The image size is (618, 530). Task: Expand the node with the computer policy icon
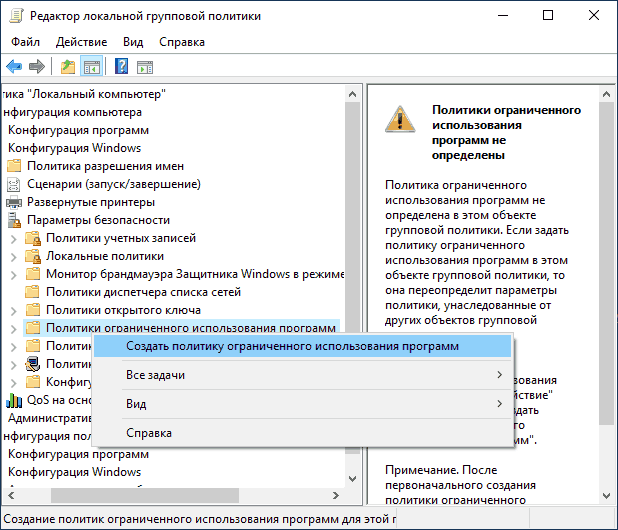click(13, 364)
